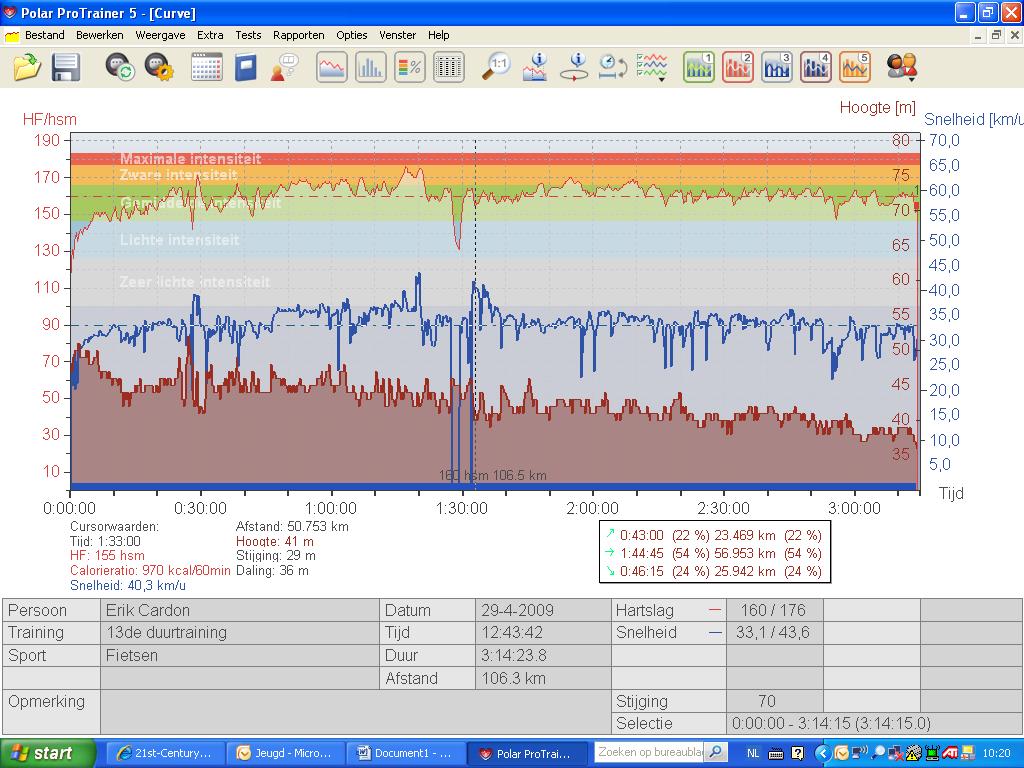Select graph layout preset 1
This screenshot has width=1024, height=768.
699,67
